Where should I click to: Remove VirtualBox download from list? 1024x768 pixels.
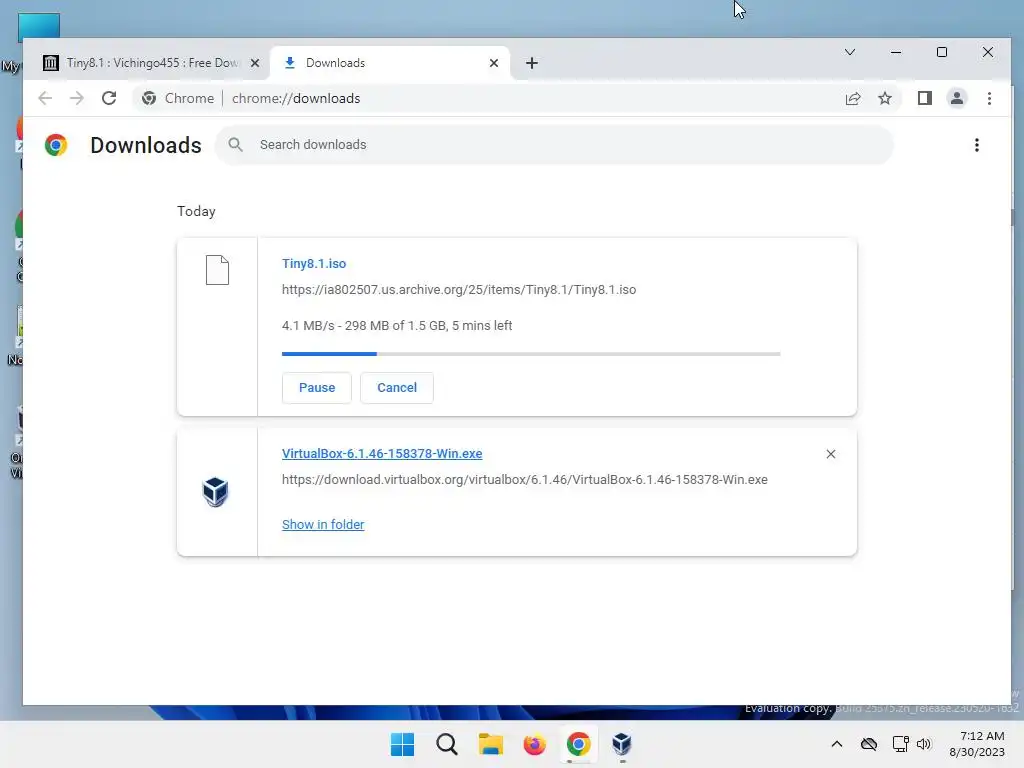[831, 454]
